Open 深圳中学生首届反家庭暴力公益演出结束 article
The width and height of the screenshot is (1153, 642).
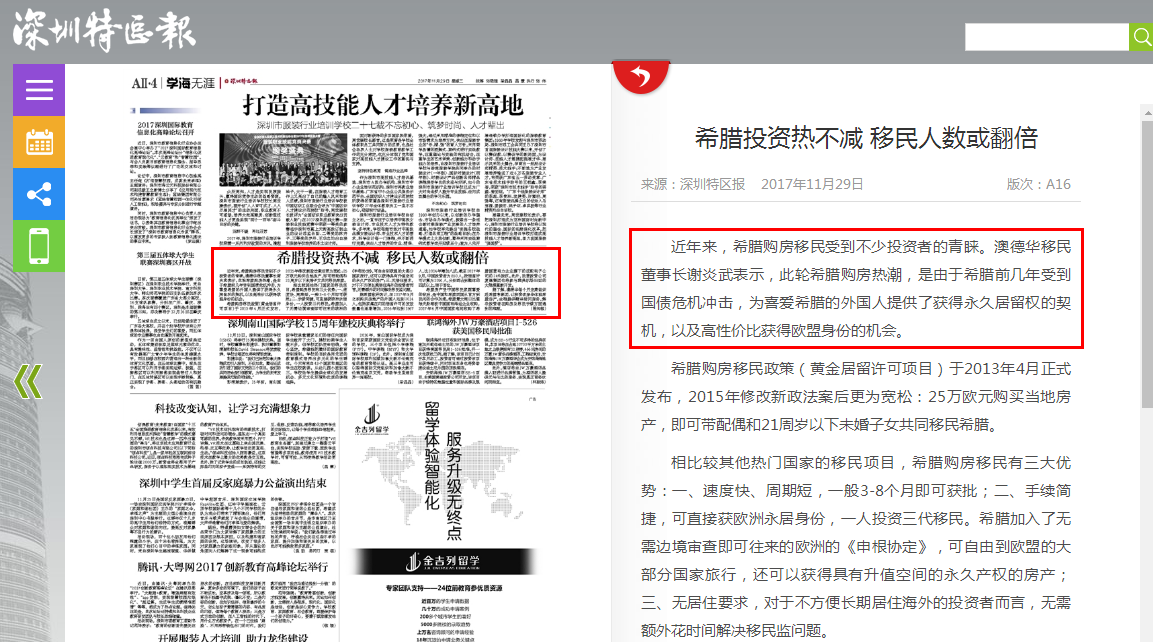coord(233,483)
